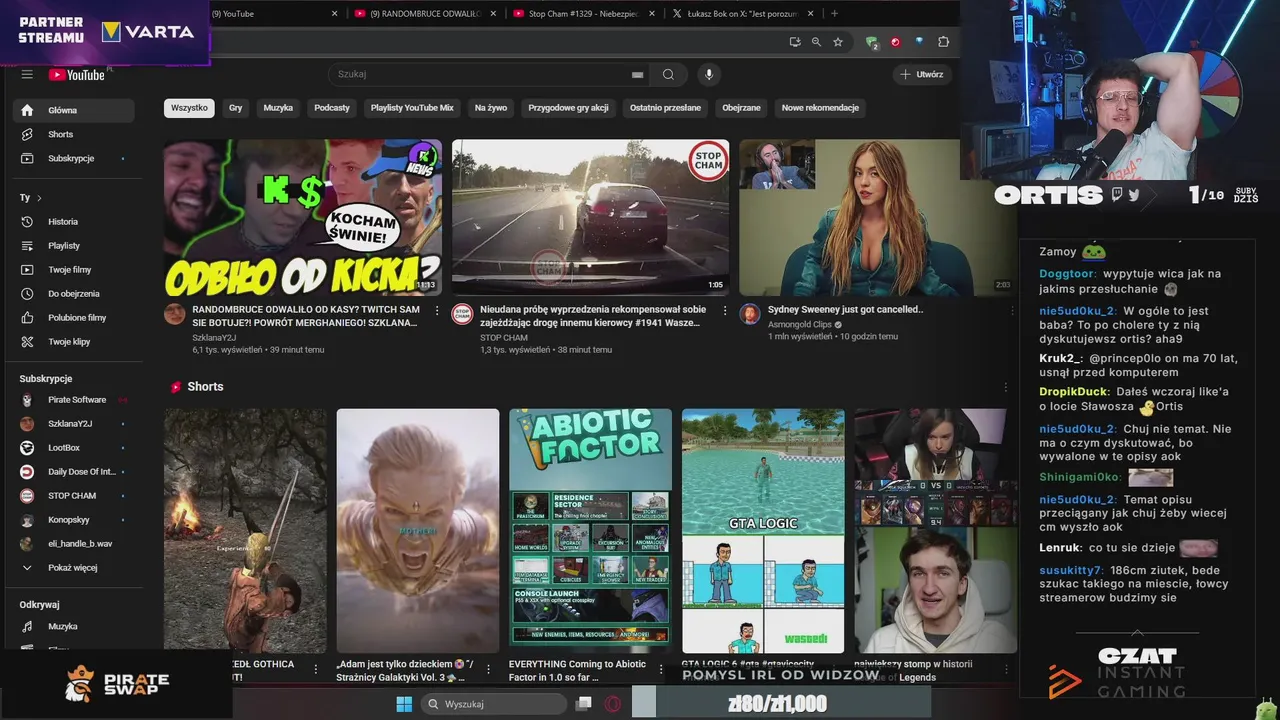Open Muzyka under Odkrywaj

(74, 626)
